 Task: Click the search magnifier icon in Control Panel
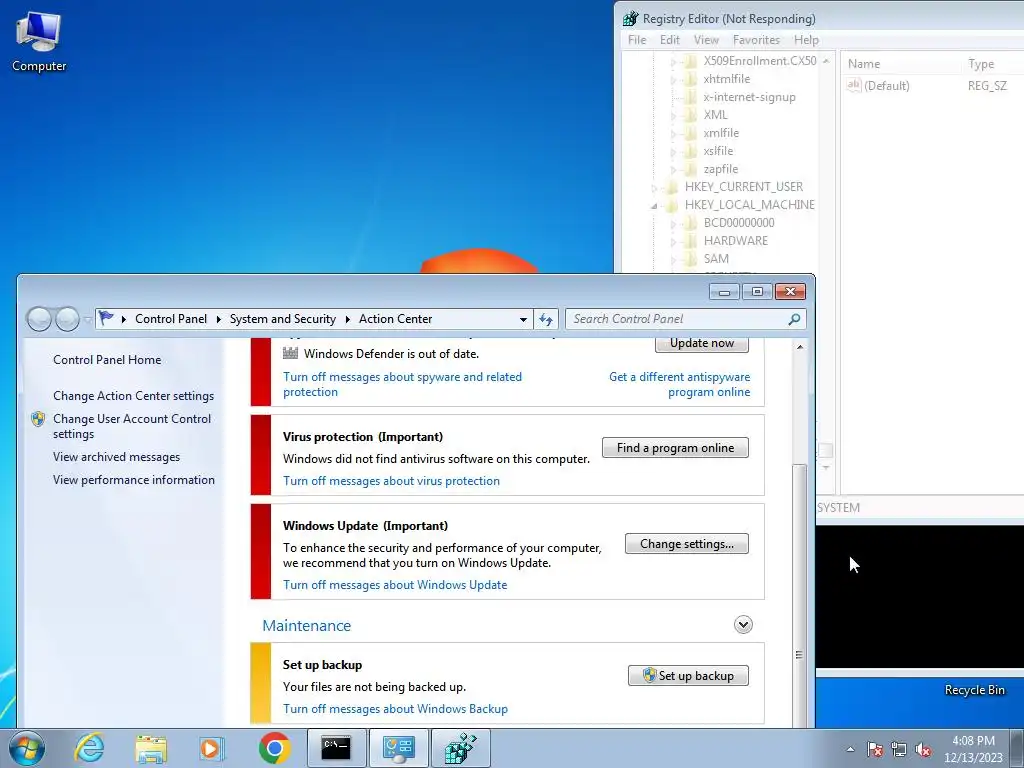[794, 319]
